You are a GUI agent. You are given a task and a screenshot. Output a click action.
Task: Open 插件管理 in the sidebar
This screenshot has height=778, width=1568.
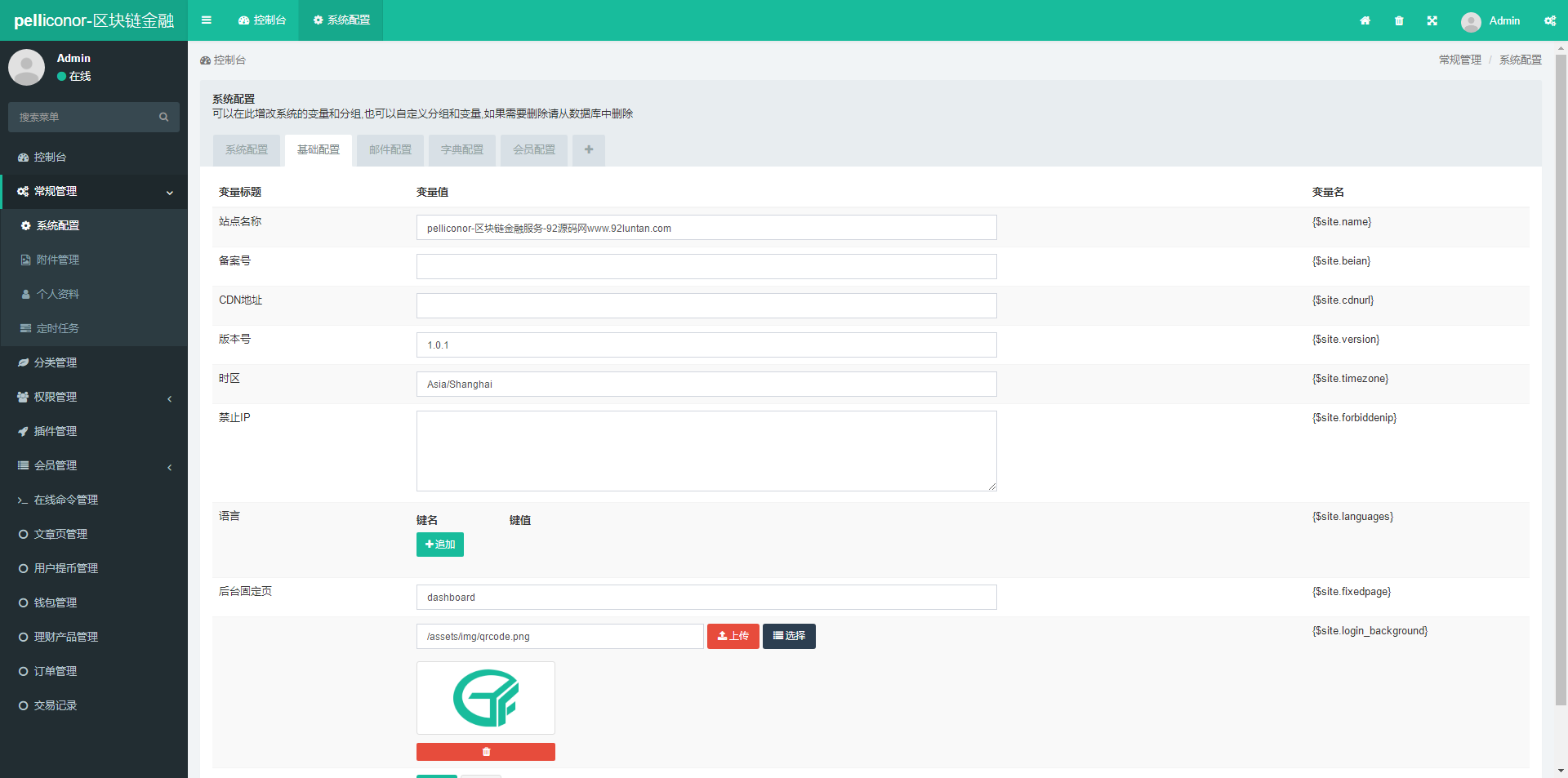(94, 431)
